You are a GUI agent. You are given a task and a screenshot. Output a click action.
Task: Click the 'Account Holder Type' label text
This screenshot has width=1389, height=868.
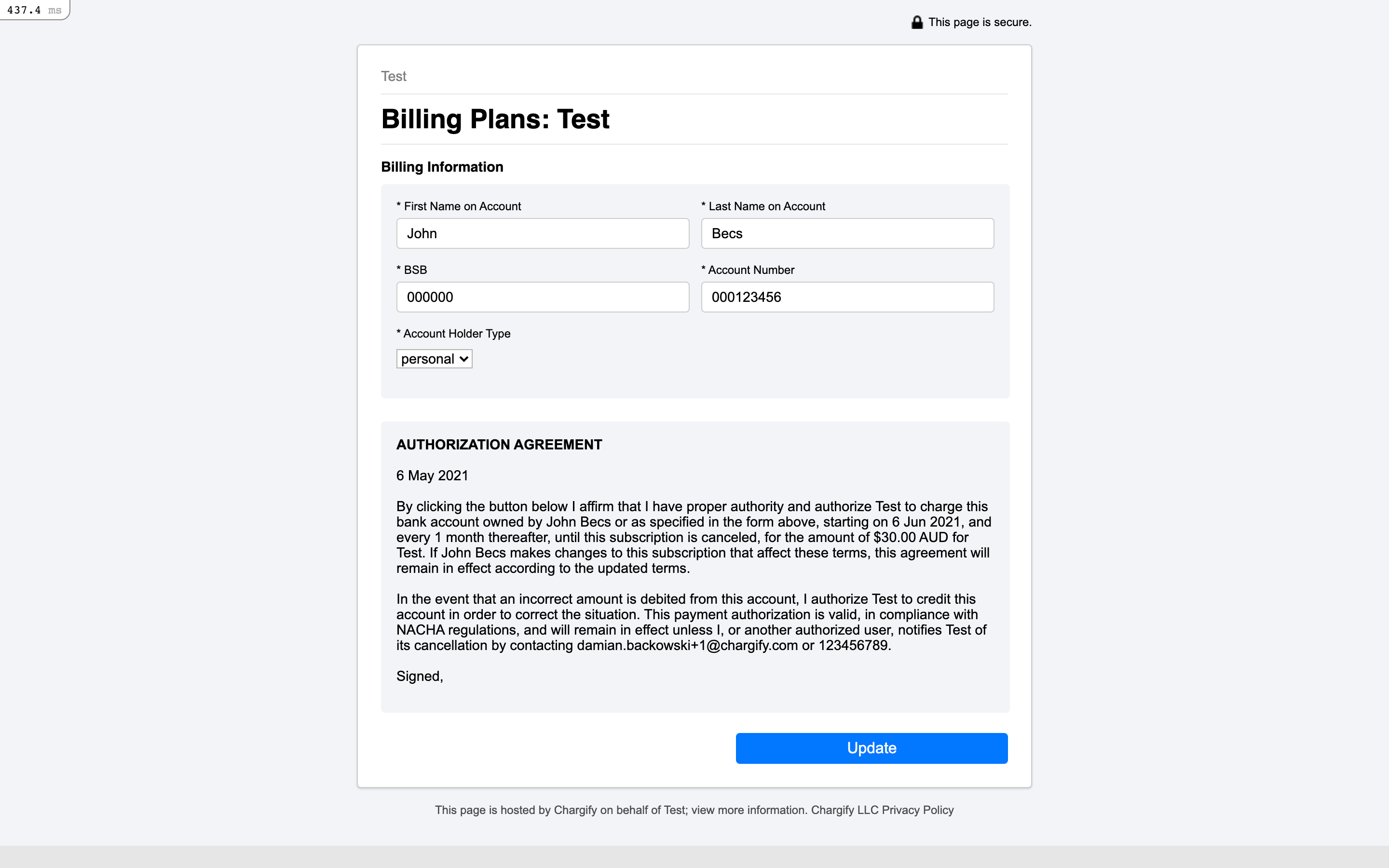pyautogui.click(x=456, y=334)
